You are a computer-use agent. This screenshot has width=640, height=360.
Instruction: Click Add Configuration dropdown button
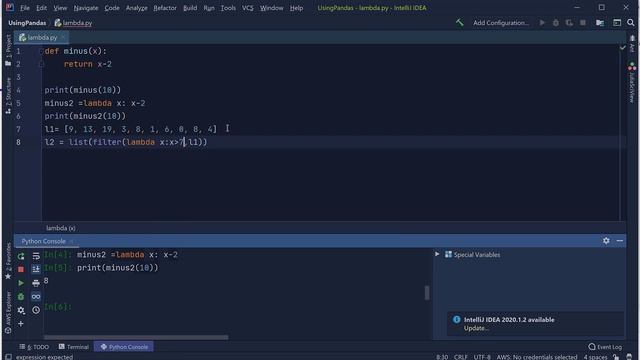[501, 23]
